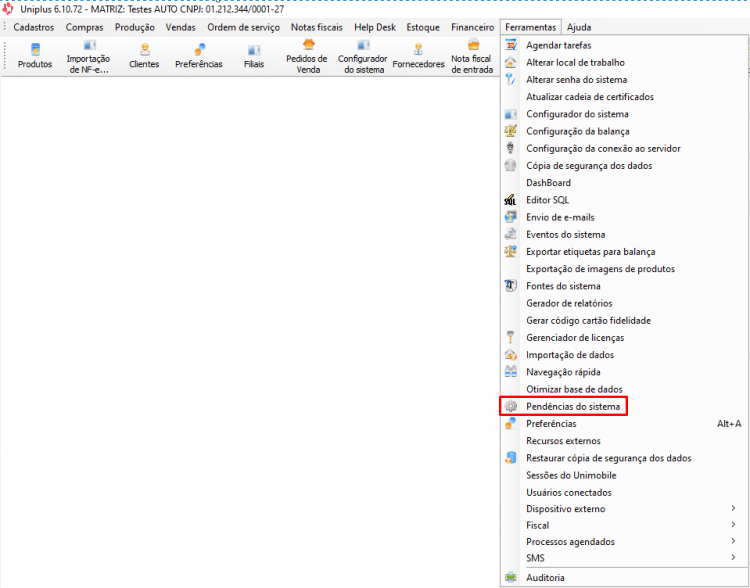Open the Notas fiscais menu
This screenshot has height=588, width=750.
tap(317, 27)
